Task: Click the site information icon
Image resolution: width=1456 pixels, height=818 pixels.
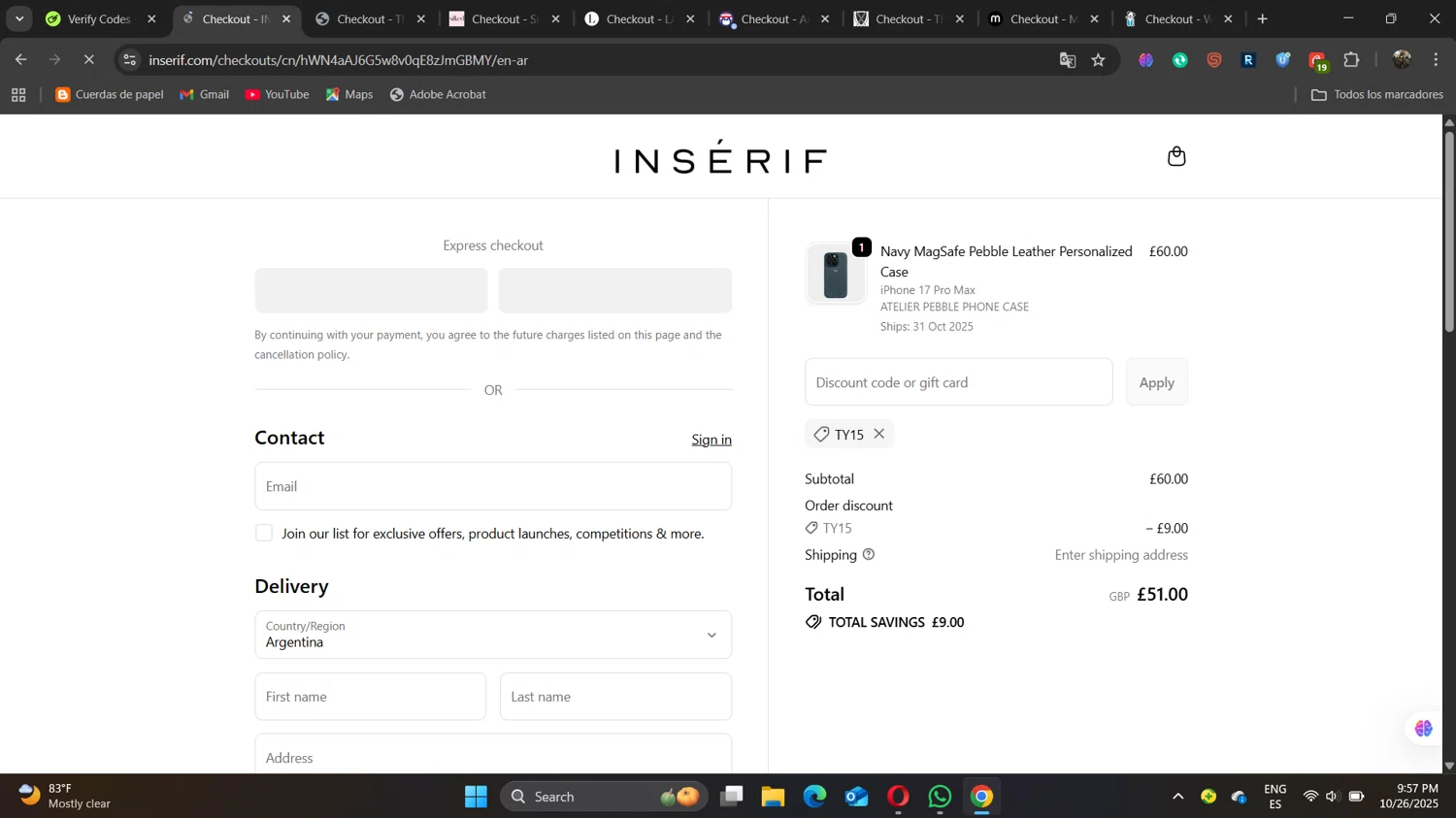Action: coord(130,60)
